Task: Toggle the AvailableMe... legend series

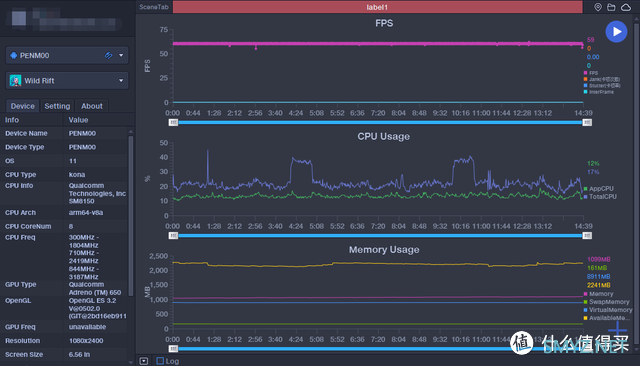Action: [x=607, y=318]
